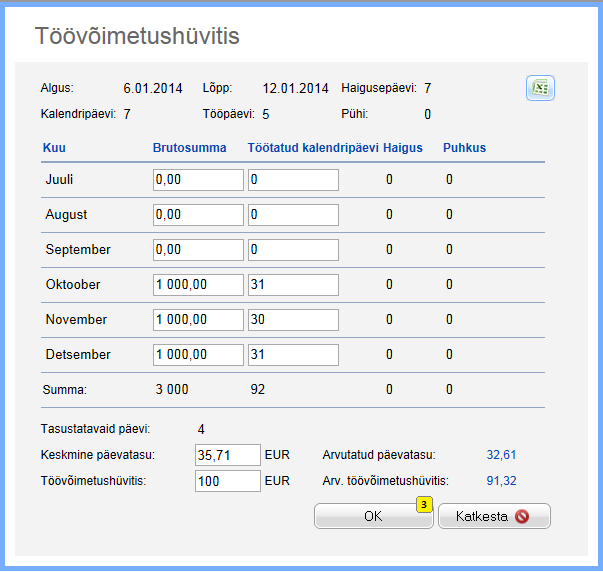Select August Brutosumma input box
Viewport: 603px width, 572px height.
(198, 215)
